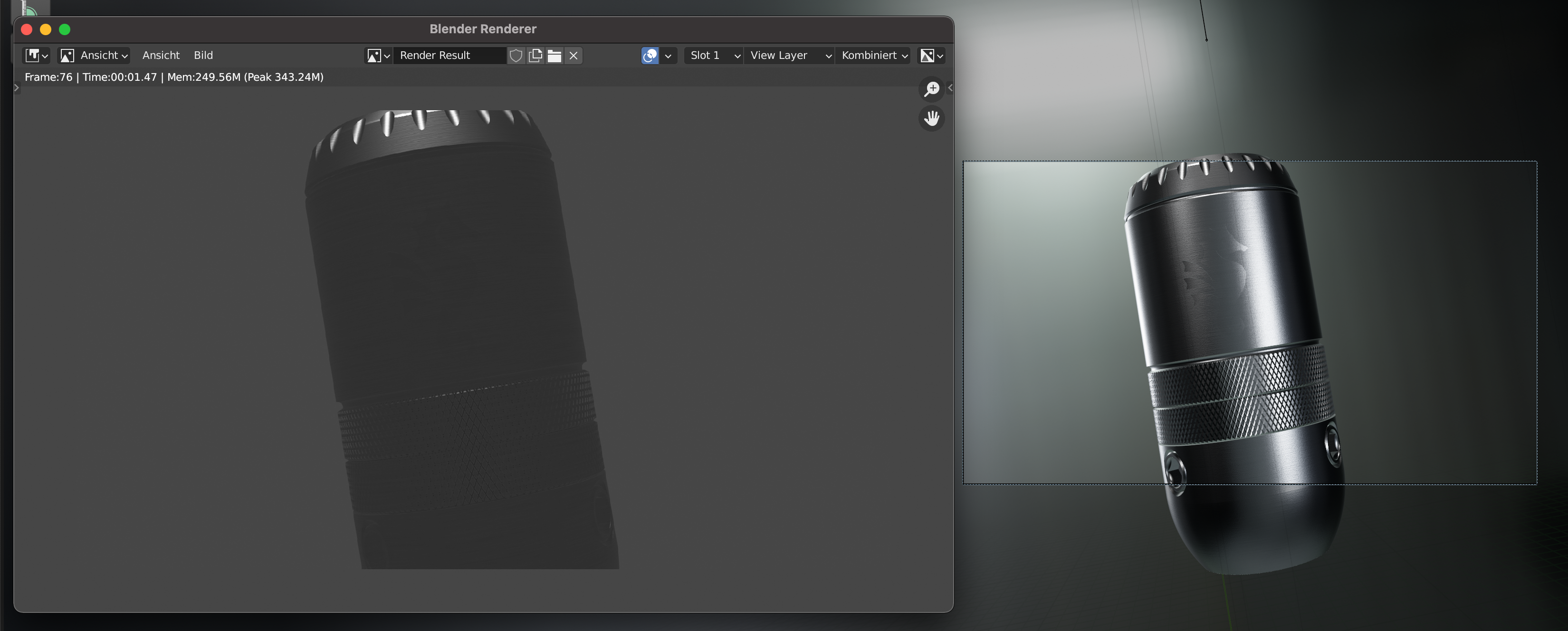The image size is (1568, 631).
Task: Open the Bild menu
Action: pyautogui.click(x=203, y=56)
